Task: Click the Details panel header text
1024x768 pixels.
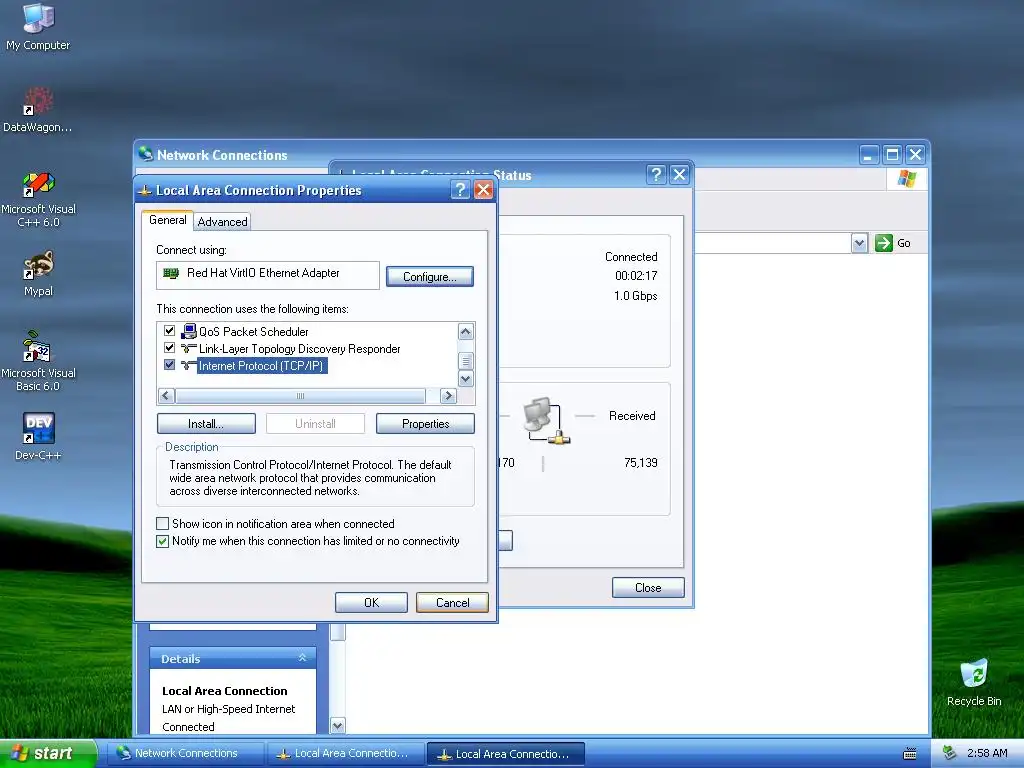Action: pyautogui.click(x=181, y=659)
